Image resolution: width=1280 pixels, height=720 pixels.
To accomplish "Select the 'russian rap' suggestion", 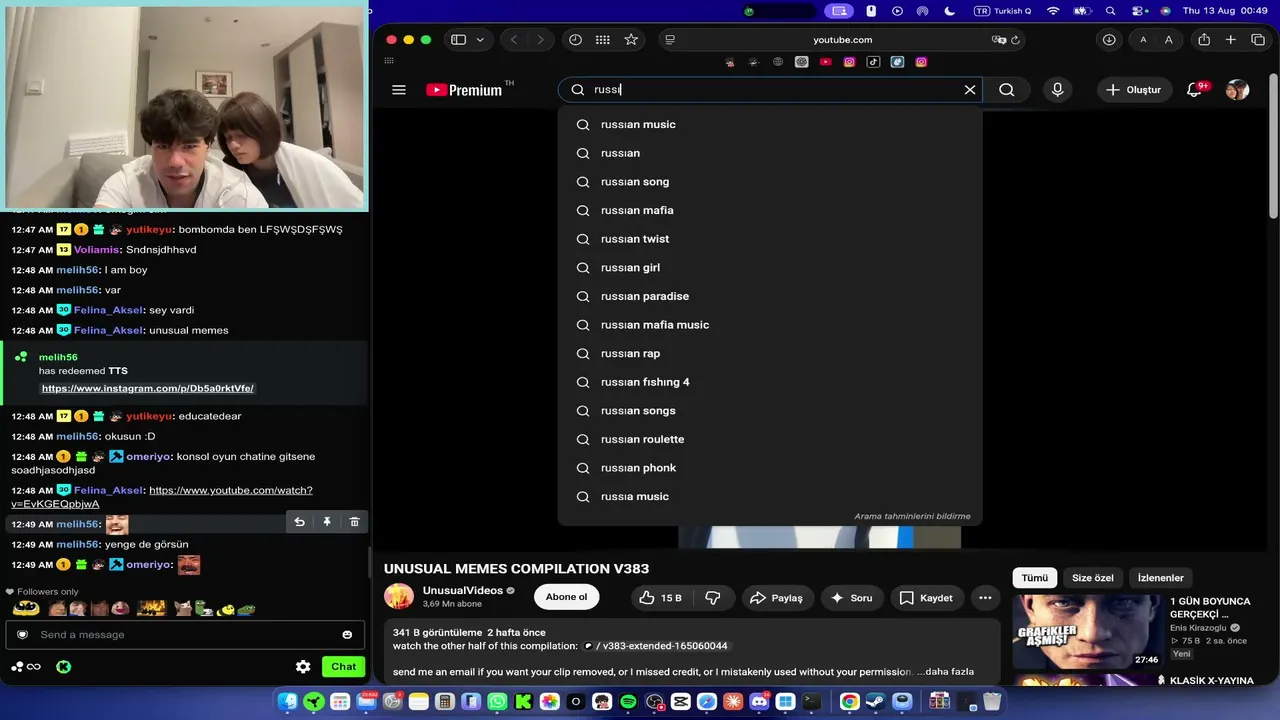I will click(770, 354).
